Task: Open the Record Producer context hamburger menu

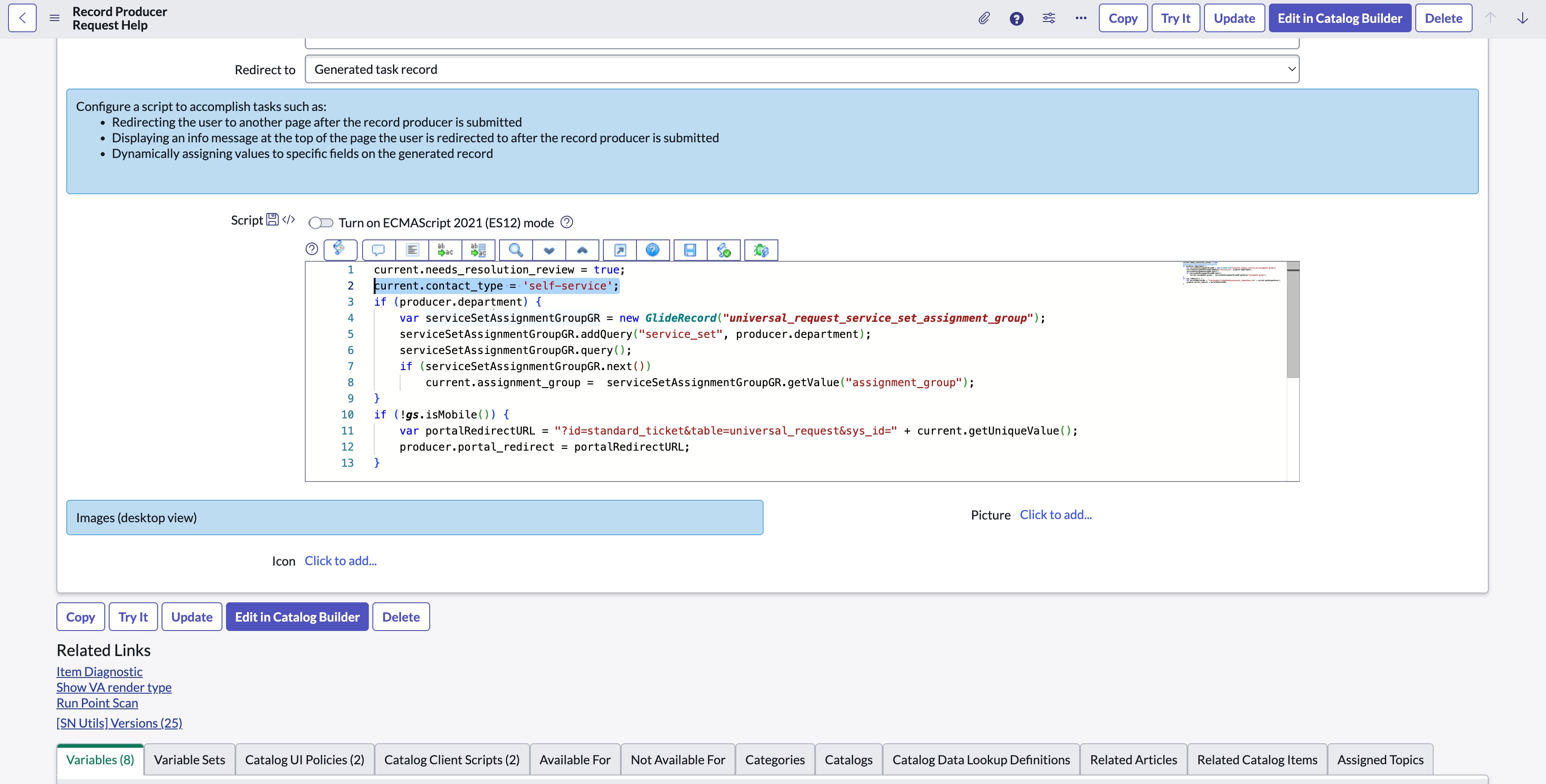Action: pyautogui.click(x=55, y=18)
